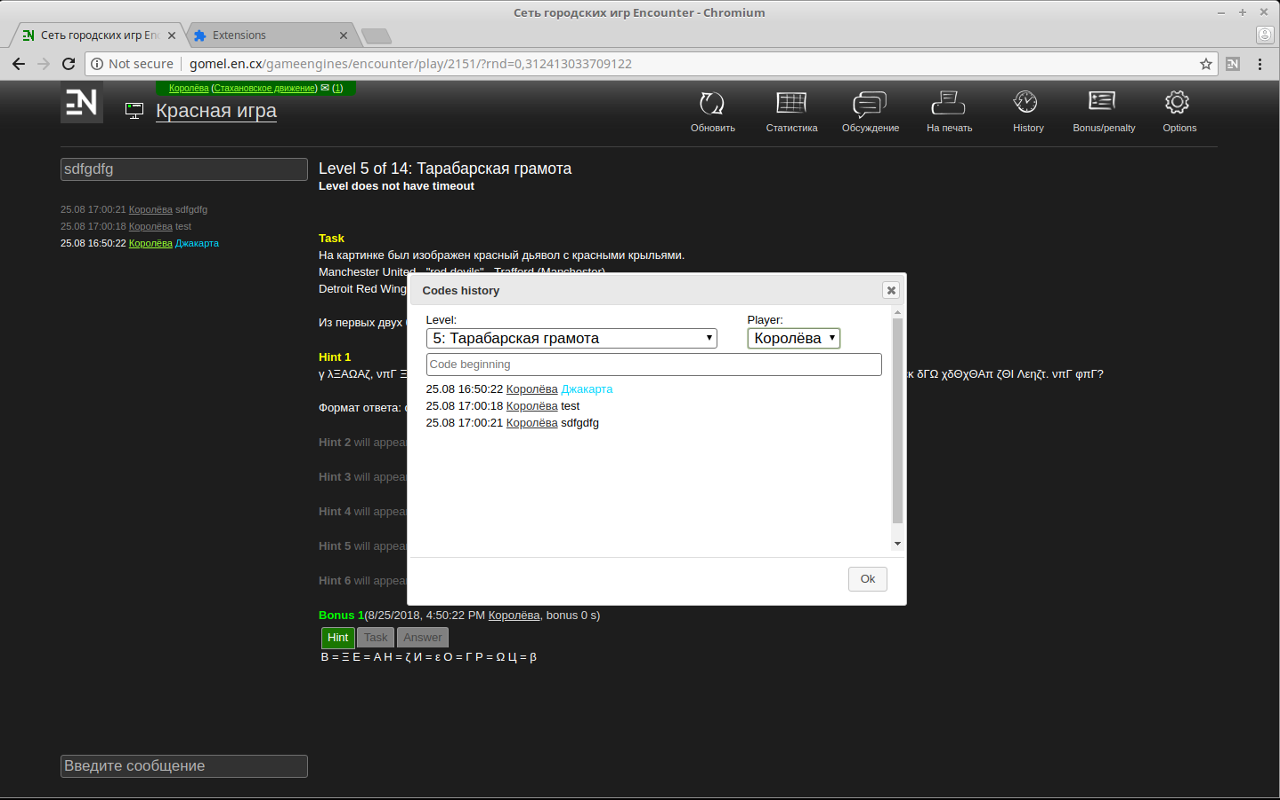Click the browser back arrow
Screen dimensions: 1280x800
[x=18, y=63]
